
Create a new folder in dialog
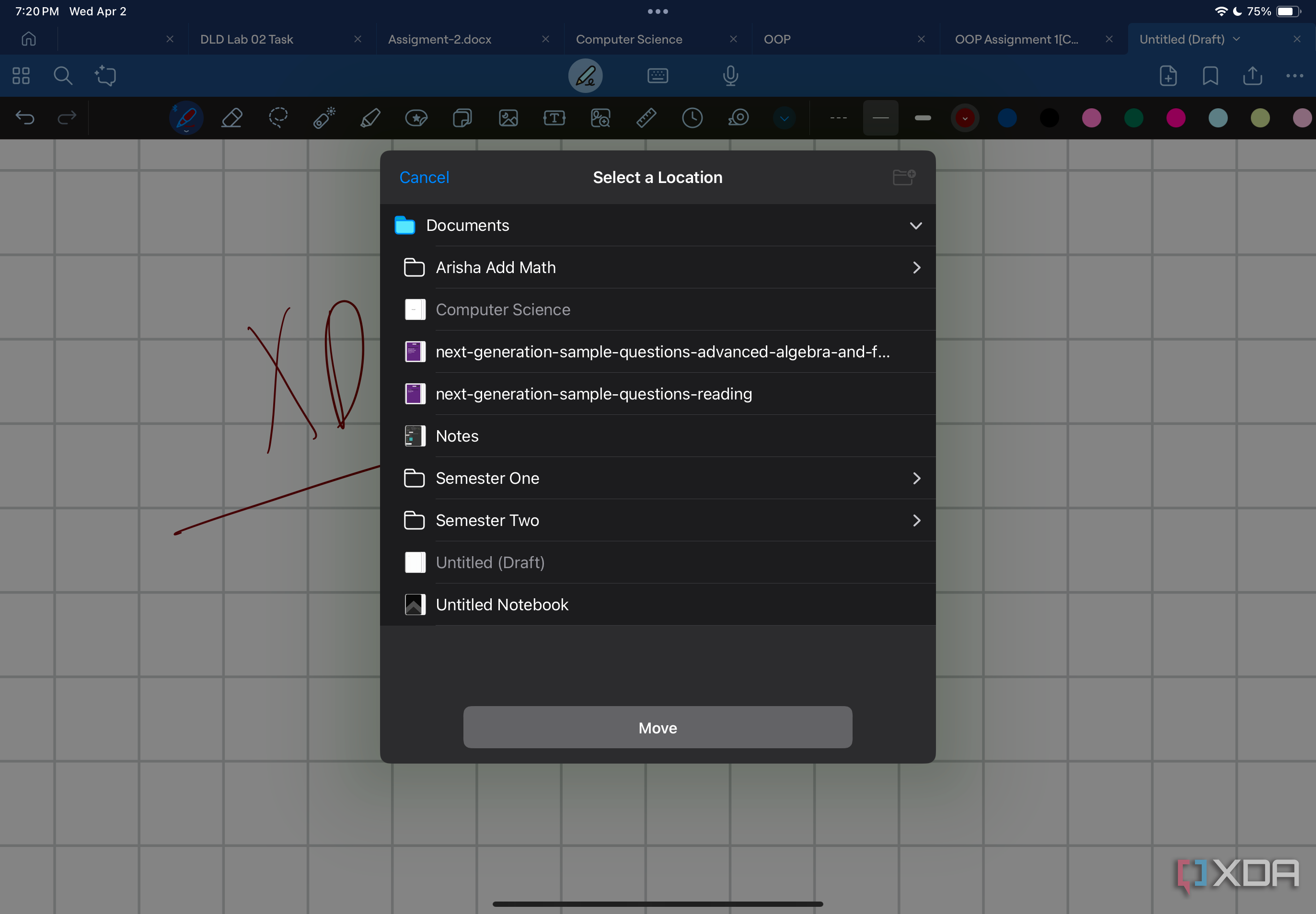coord(904,177)
